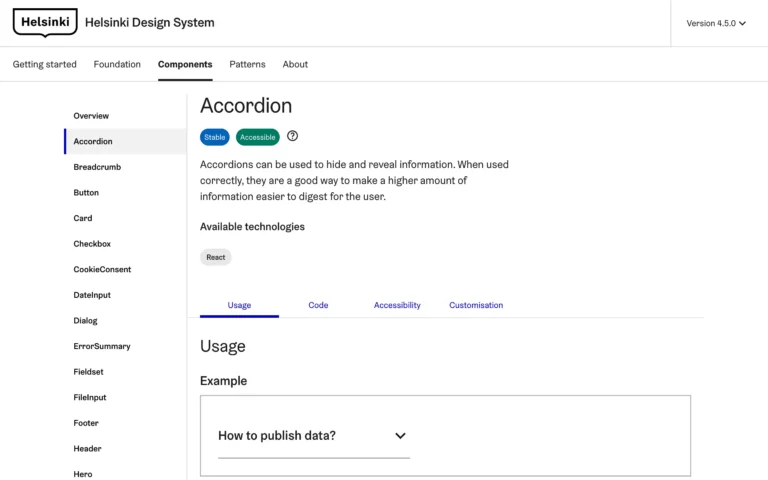The height and width of the screenshot is (480, 768).
Task: Click the Helsinki Design System title link
Action: click(x=150, y=23)
